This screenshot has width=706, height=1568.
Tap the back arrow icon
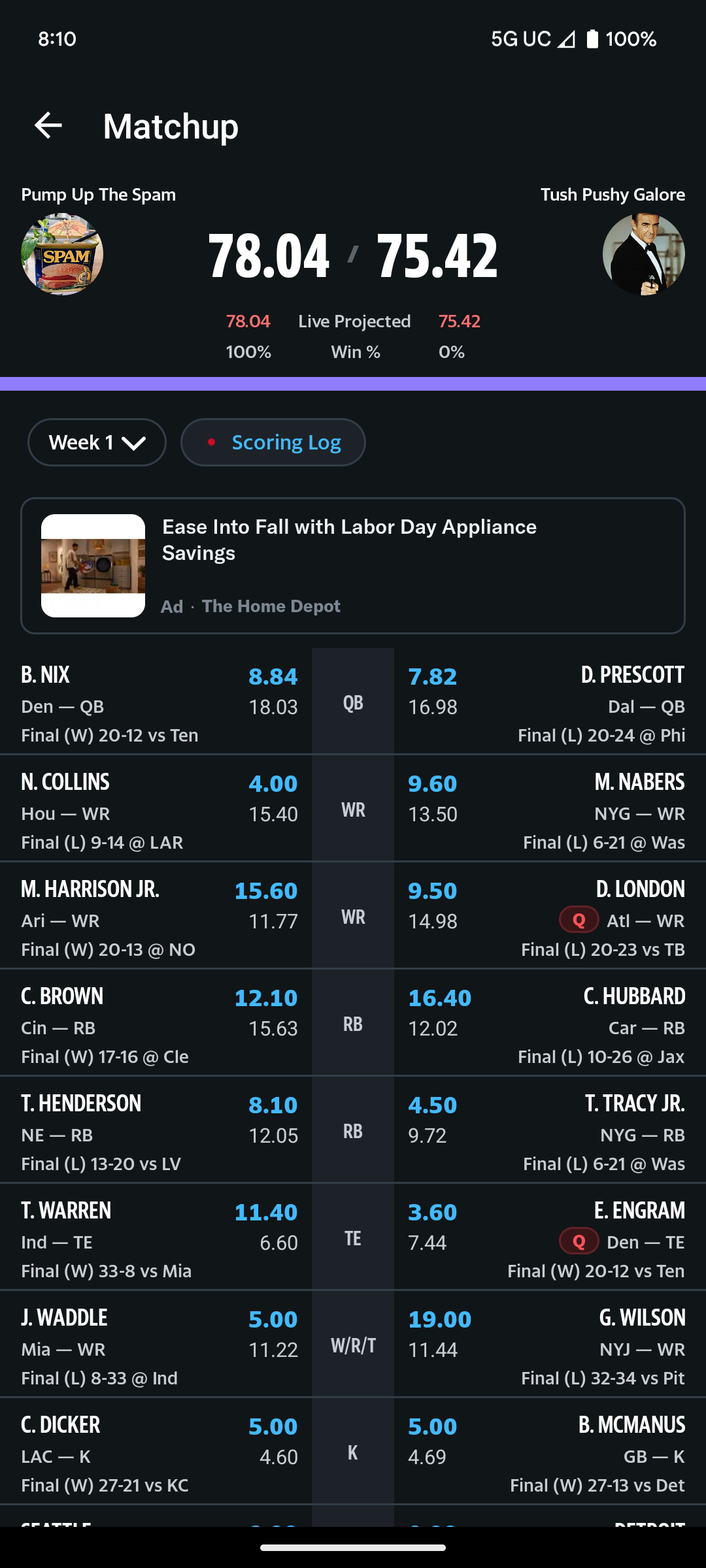pyautogui.click(x=48, y=125)
